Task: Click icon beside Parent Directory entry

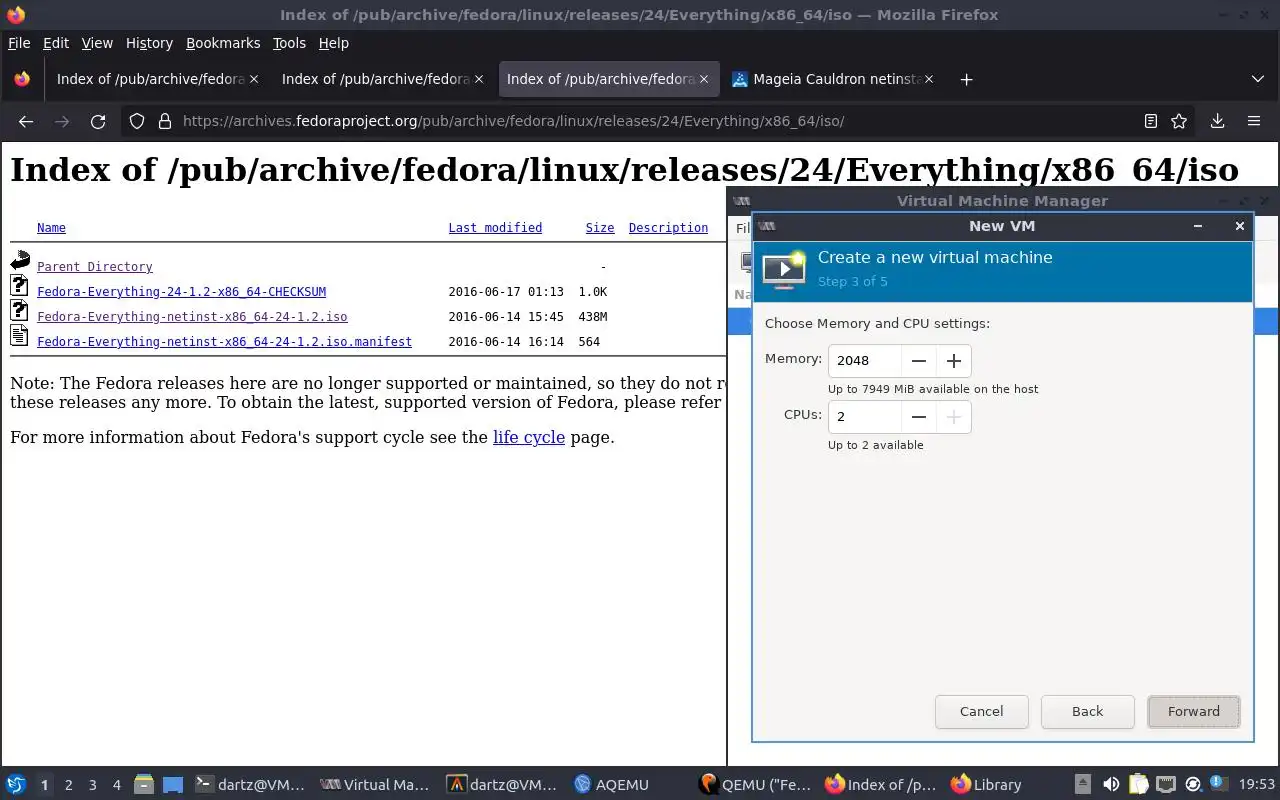Action: [20, 261]
